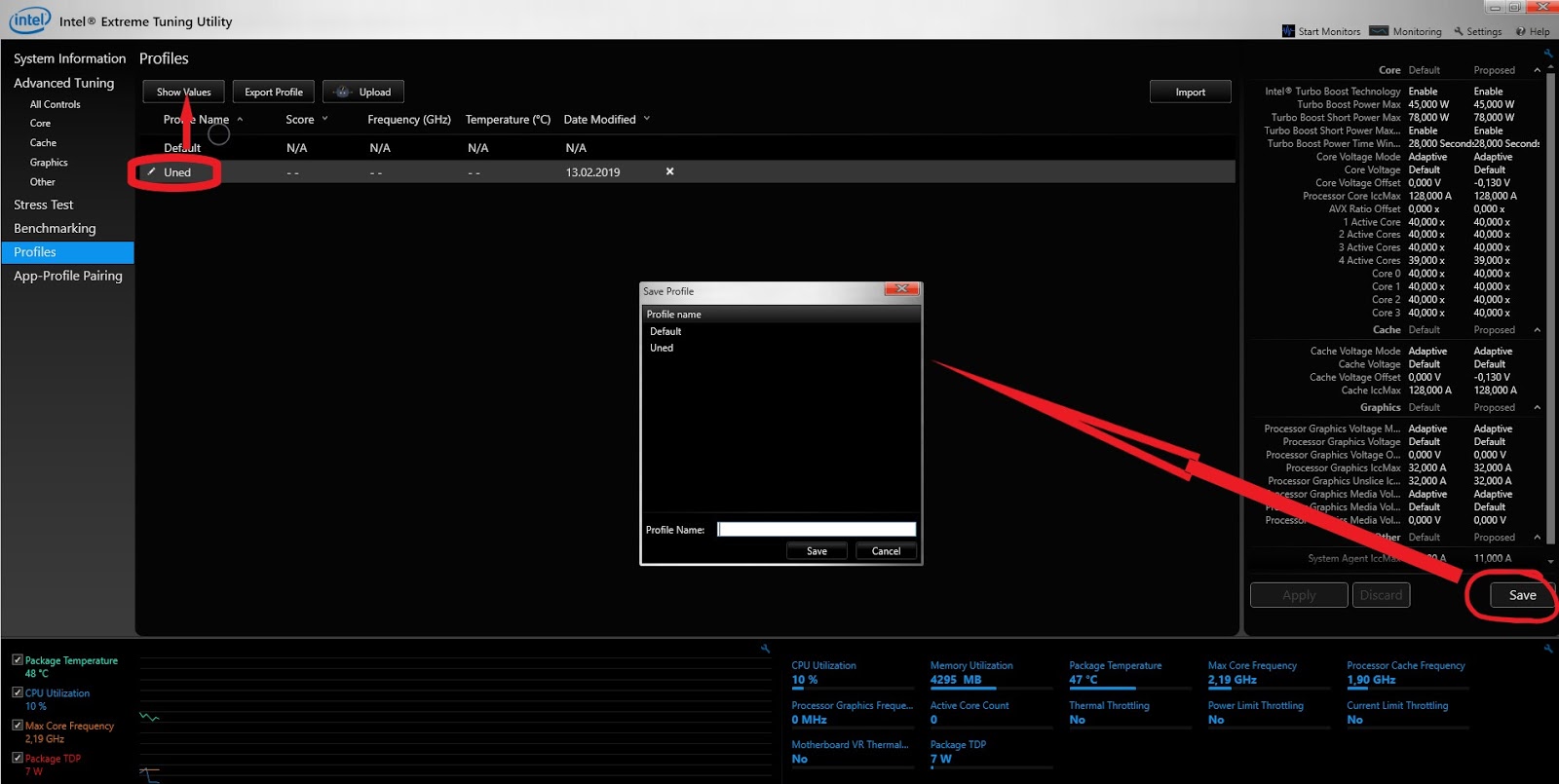Screen dimensions: 1559x784
Task: Click the Export Profile button
Action: click(x=274, y=92)
